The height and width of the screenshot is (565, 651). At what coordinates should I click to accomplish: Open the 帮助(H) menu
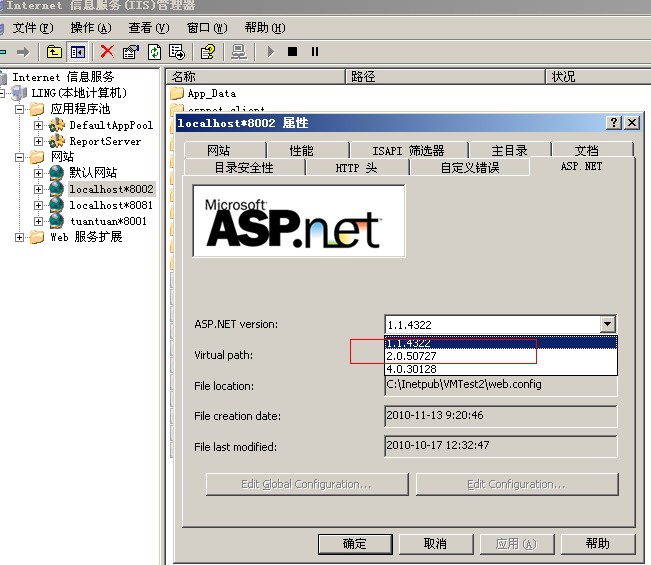264,28
